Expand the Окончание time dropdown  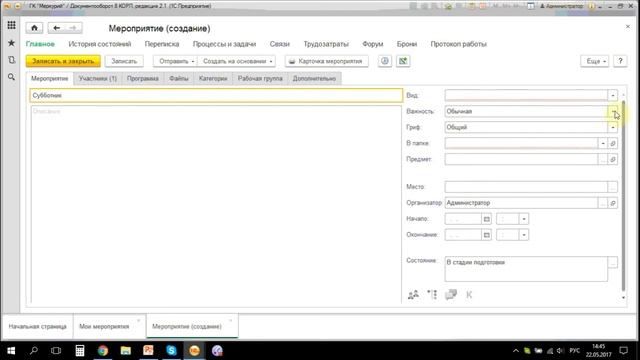[x=524, y=235]
